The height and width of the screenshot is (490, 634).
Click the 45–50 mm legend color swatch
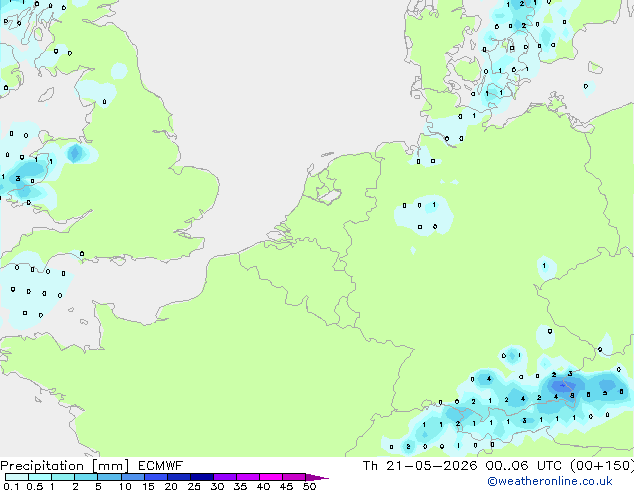(294, 477)
